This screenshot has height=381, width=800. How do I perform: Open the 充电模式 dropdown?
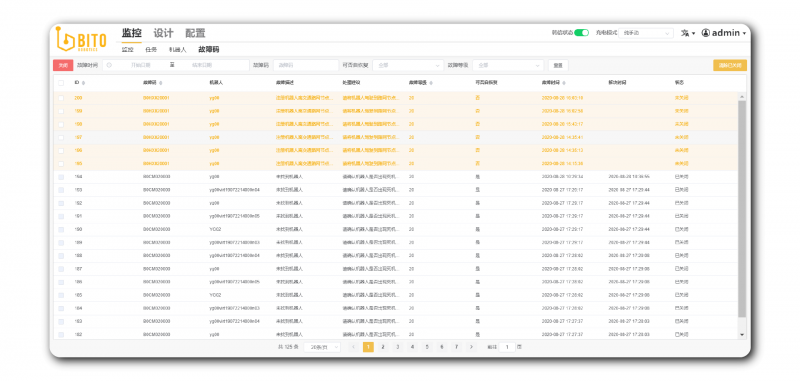click(x=645, y=33)
